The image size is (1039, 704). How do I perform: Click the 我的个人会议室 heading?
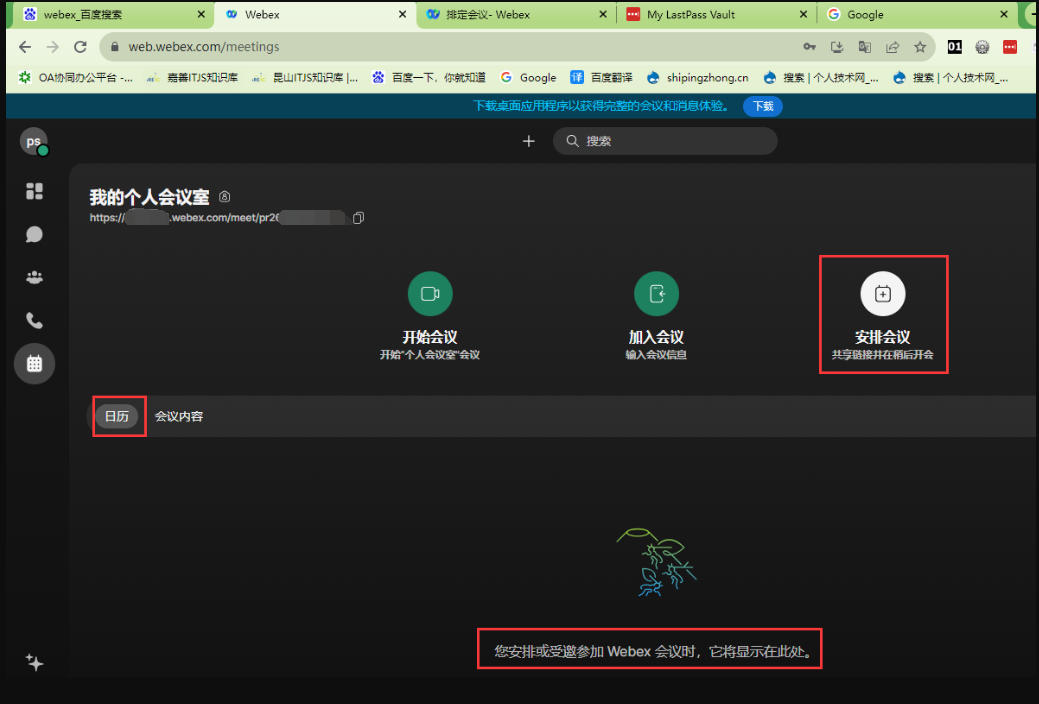150,197
